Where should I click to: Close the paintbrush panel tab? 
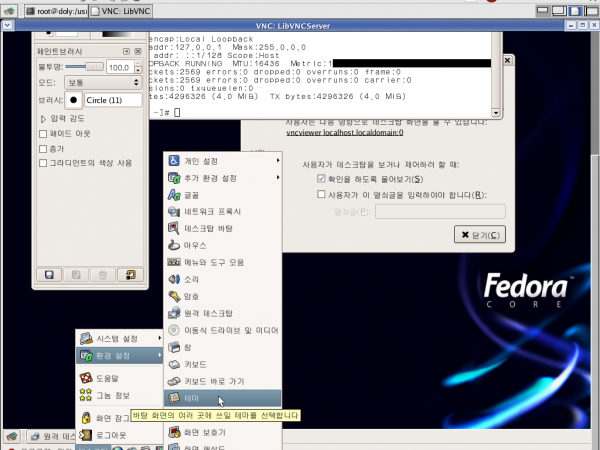(138, 51)
